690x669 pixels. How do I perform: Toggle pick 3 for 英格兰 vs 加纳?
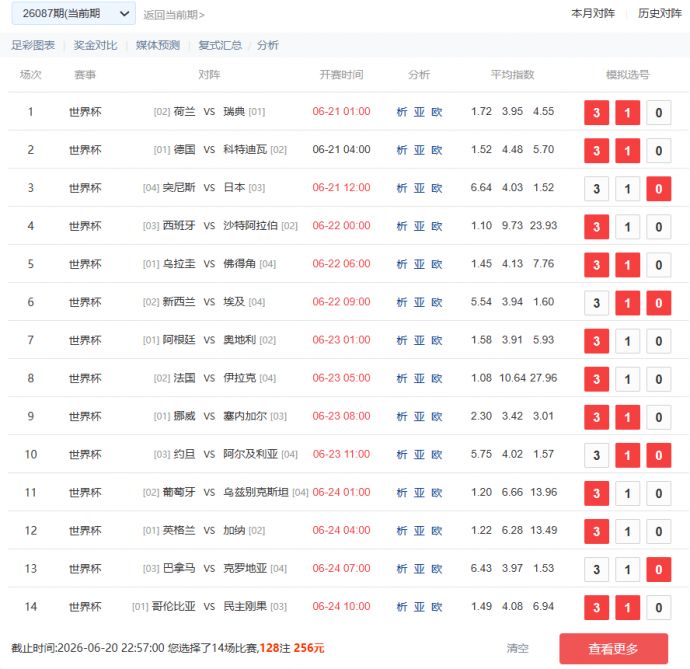coord(596,532)
